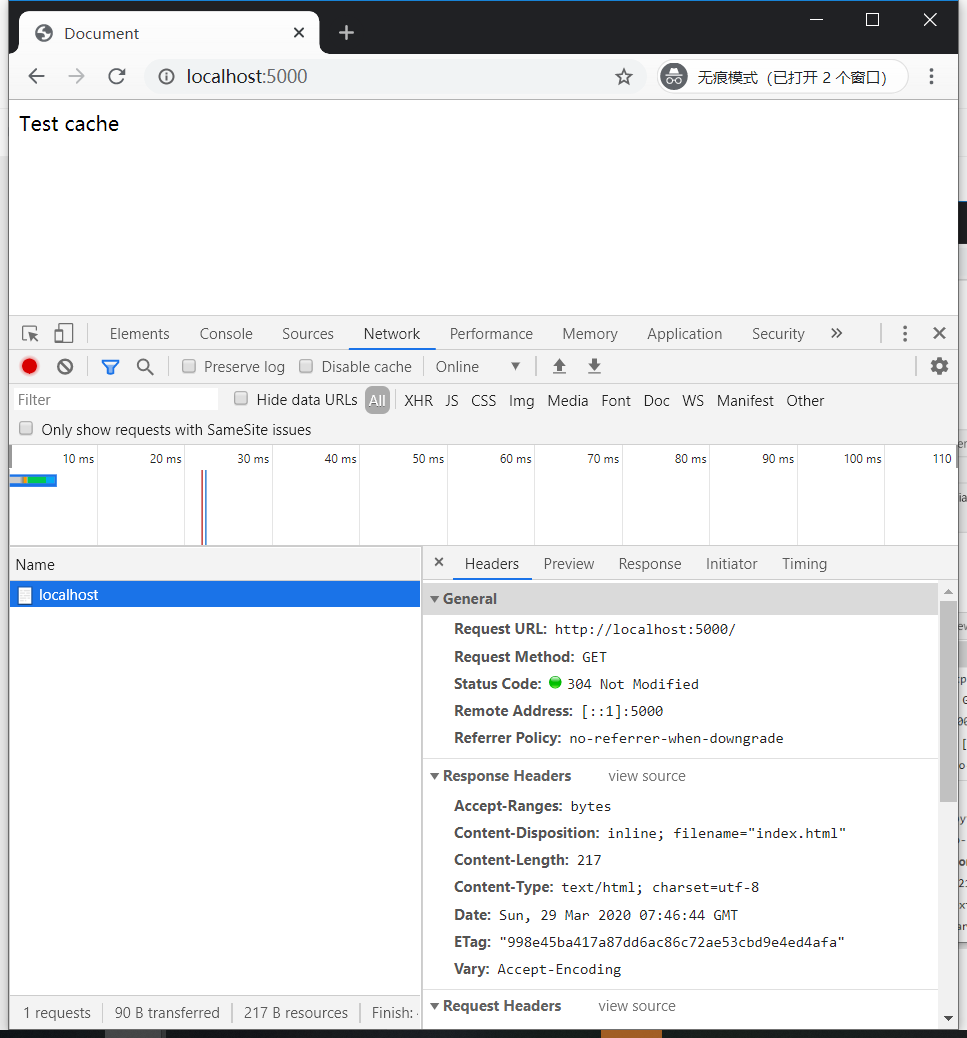Viewport: 967px width, 1038px height.
Task: Check Hide data URLs
Action: click(241, 399)
